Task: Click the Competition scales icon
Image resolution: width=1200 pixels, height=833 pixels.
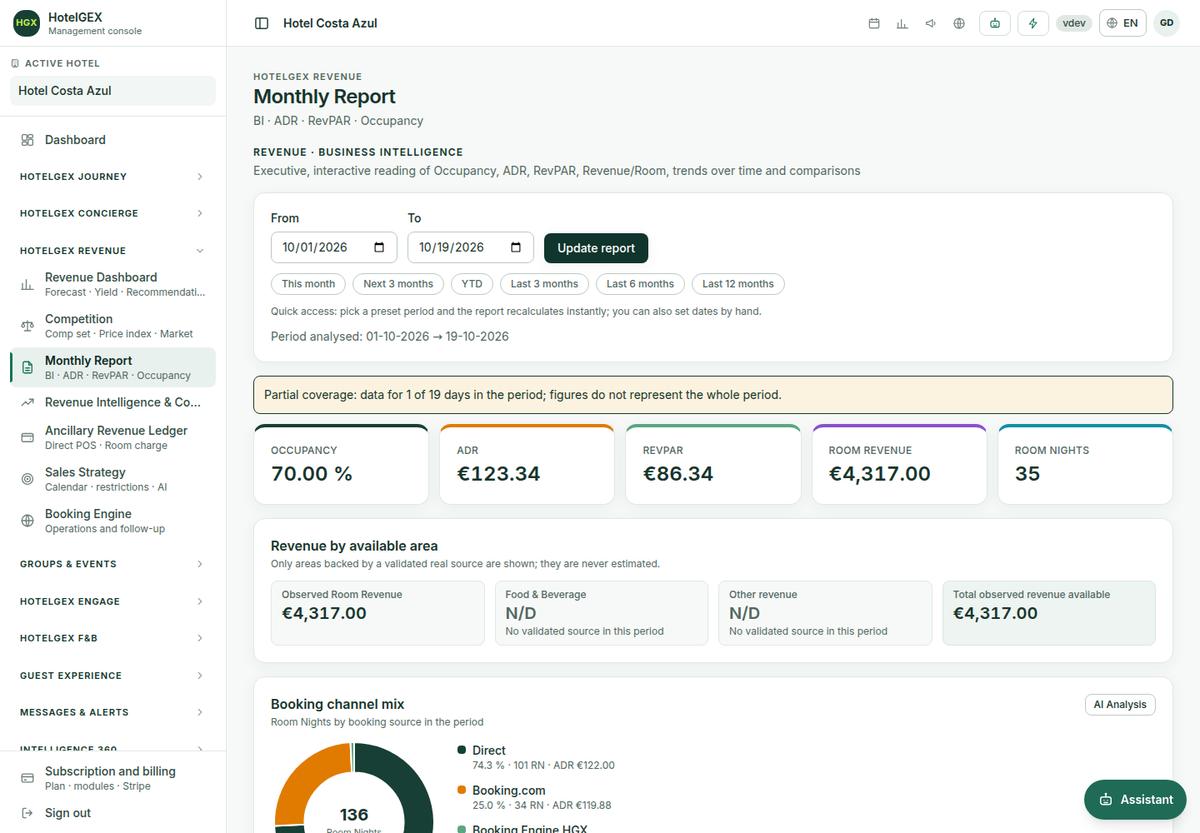Action: (x=27, y=326)
